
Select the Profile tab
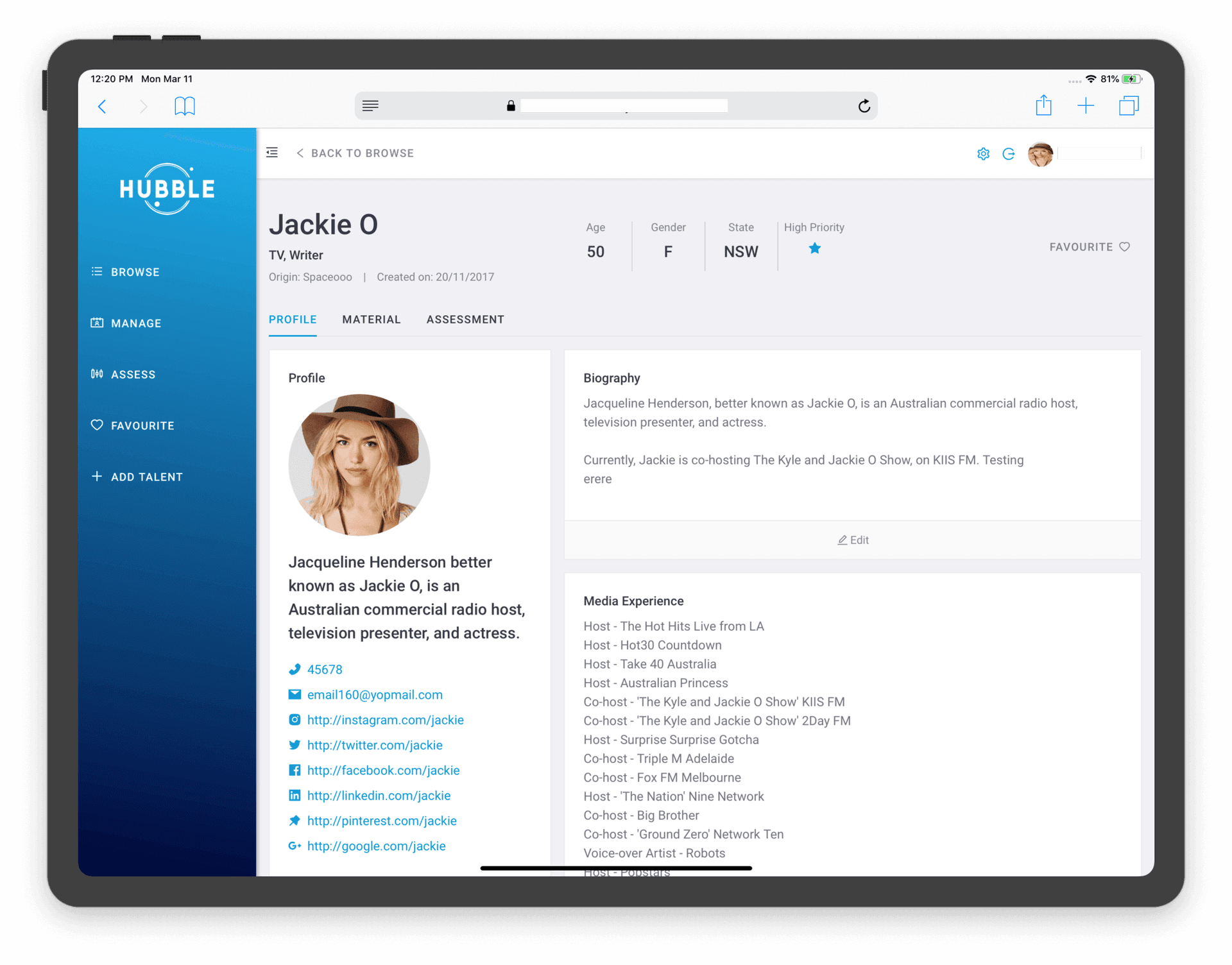(292, 319)
